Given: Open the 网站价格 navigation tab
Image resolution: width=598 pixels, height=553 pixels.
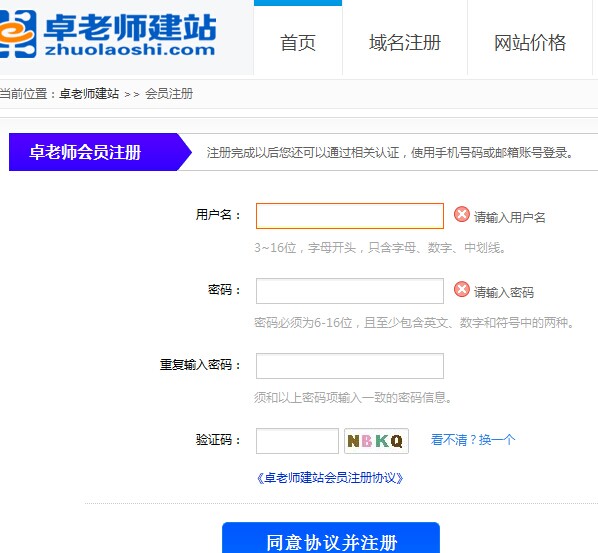Looking at the screenshot, I should click(530, 42).
